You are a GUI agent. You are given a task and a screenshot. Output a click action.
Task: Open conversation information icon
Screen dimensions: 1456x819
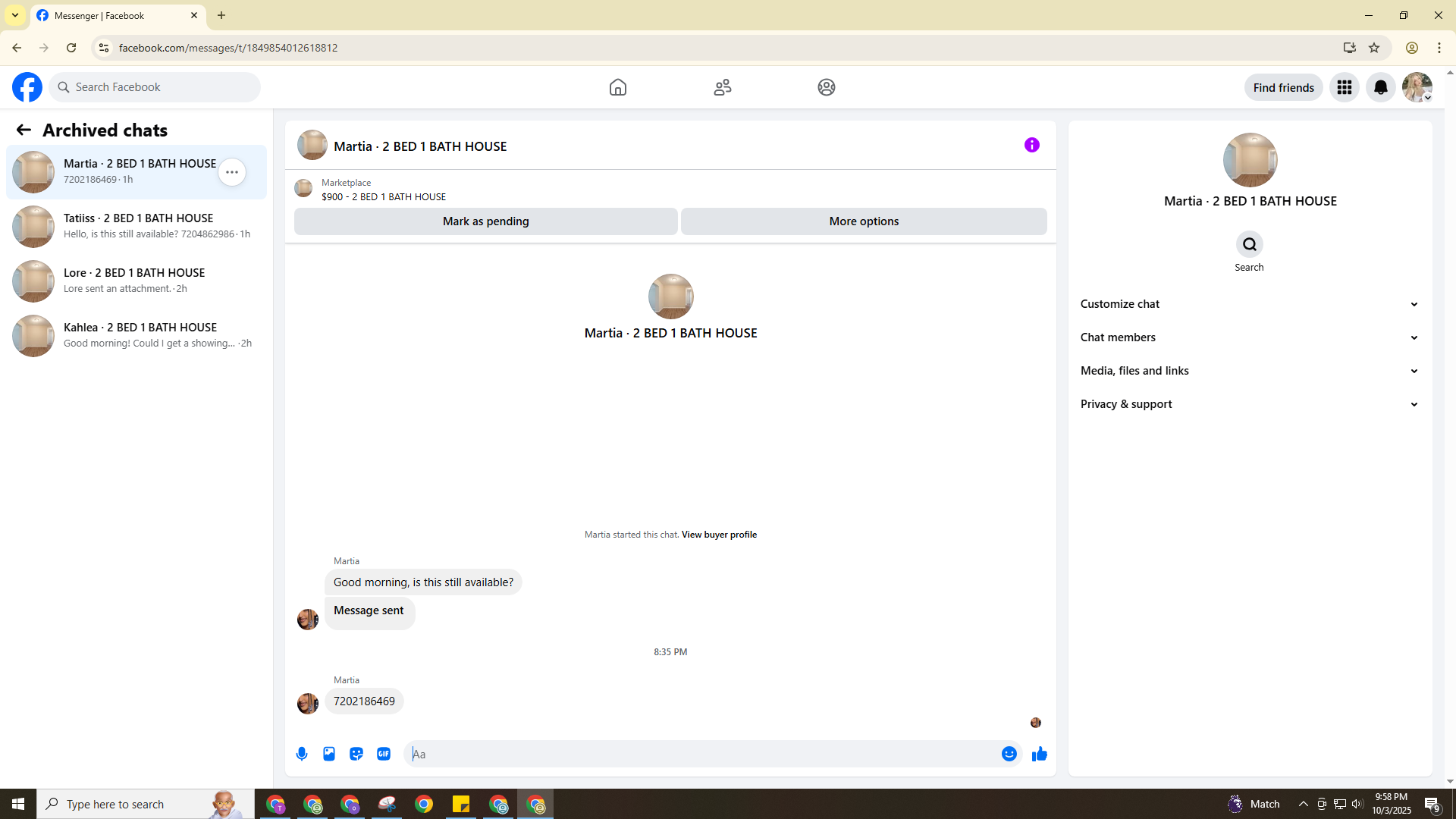pyautogui.click(x=1032, y=145)
